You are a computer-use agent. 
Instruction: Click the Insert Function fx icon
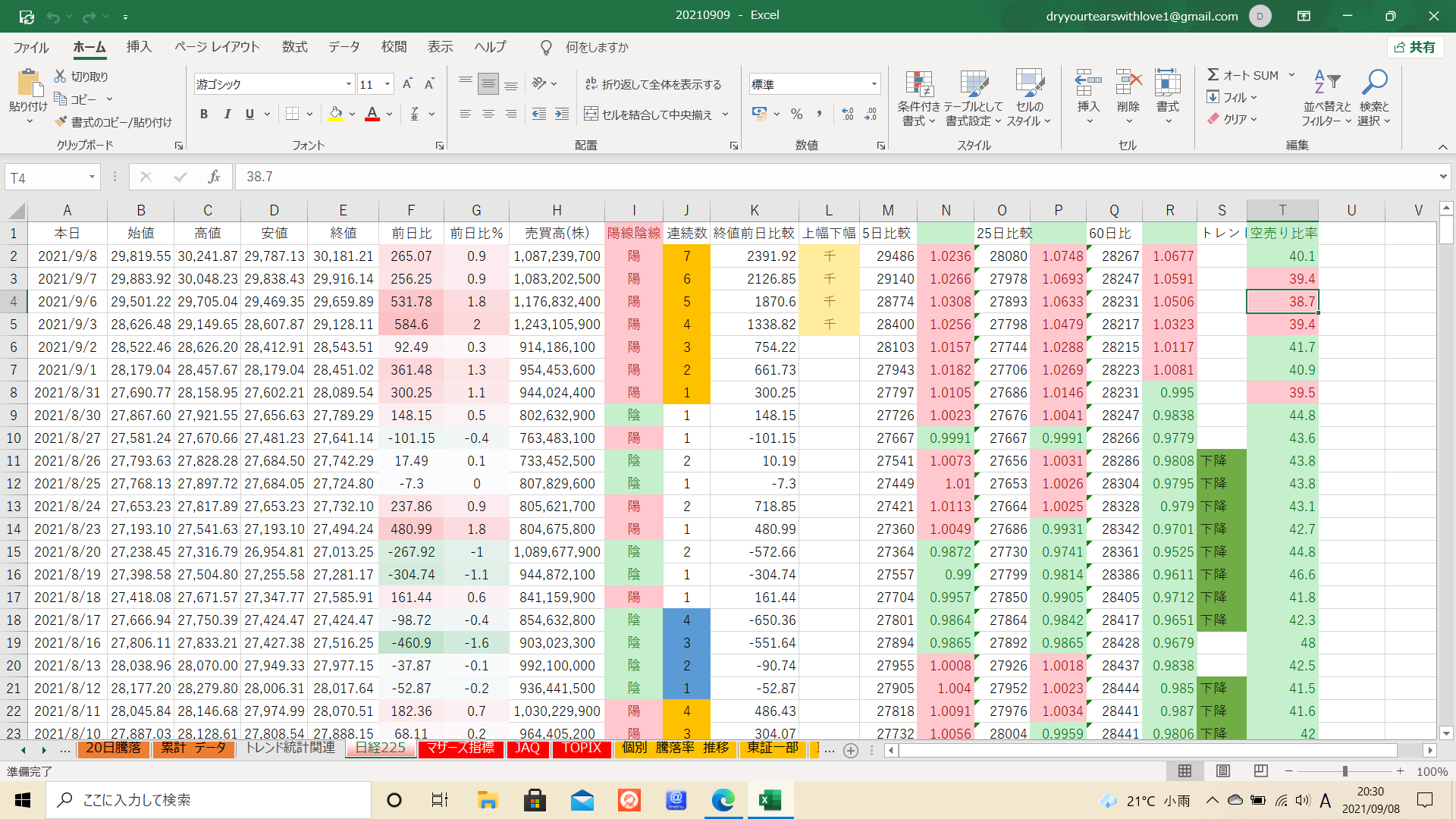coord(214,177)
